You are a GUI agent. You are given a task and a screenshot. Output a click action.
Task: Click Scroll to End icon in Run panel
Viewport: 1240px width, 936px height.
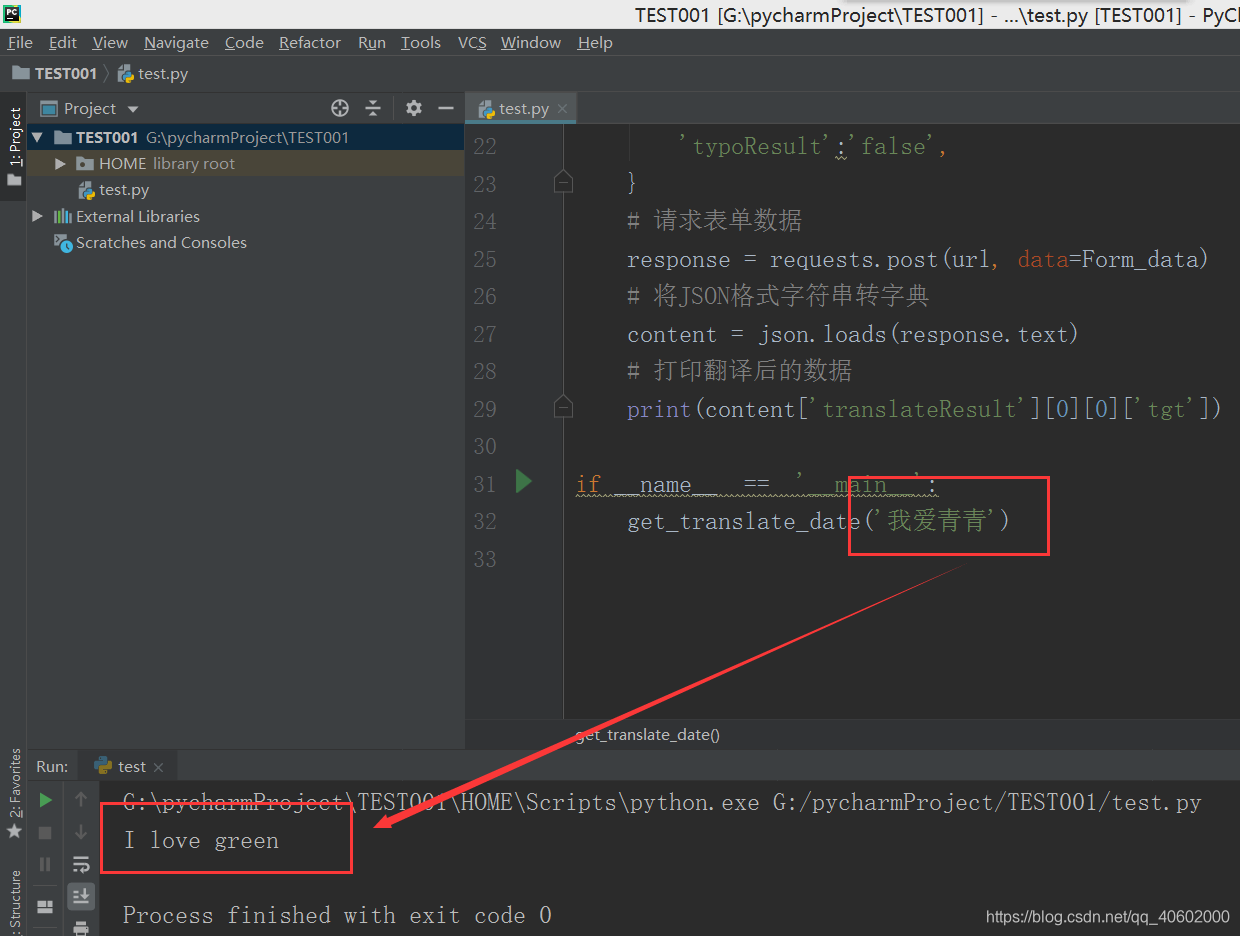(x=81, y=896)
